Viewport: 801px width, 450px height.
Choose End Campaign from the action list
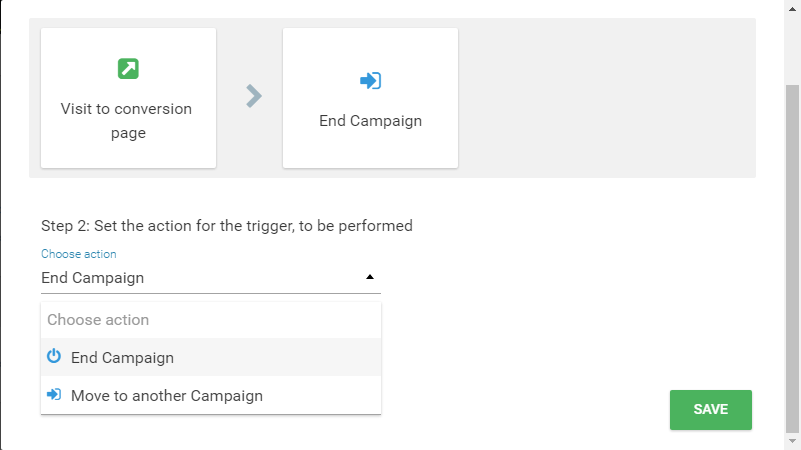[211, 357]
